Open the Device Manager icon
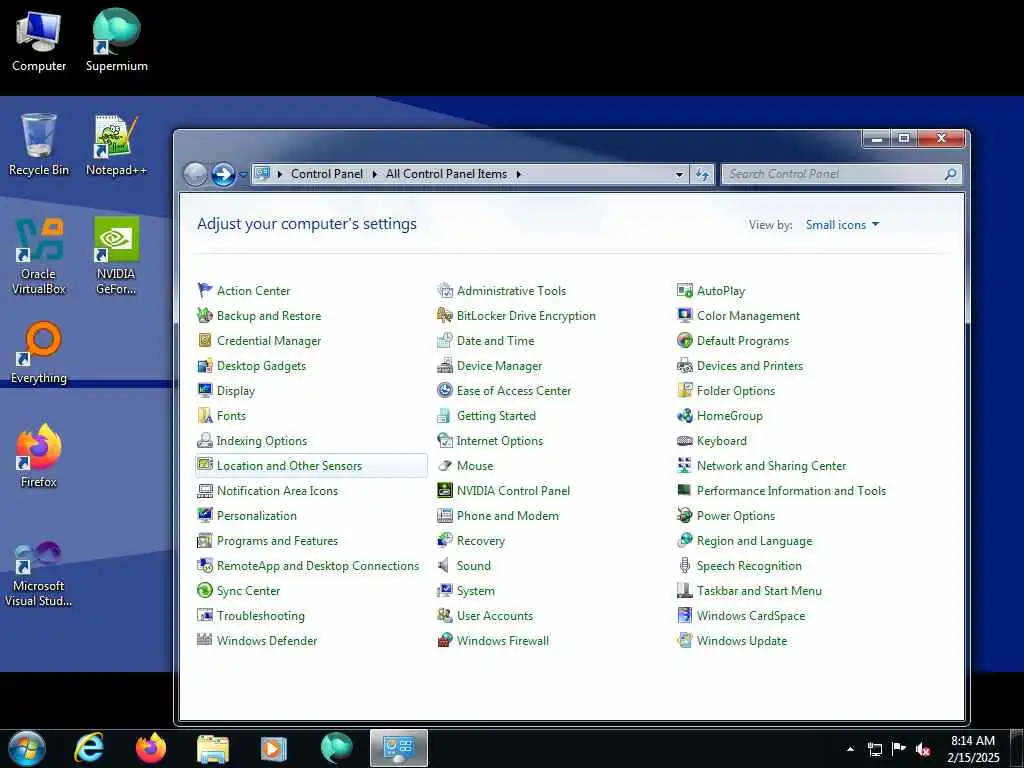This screenshot has height=768, width=1024. (445, 366)
